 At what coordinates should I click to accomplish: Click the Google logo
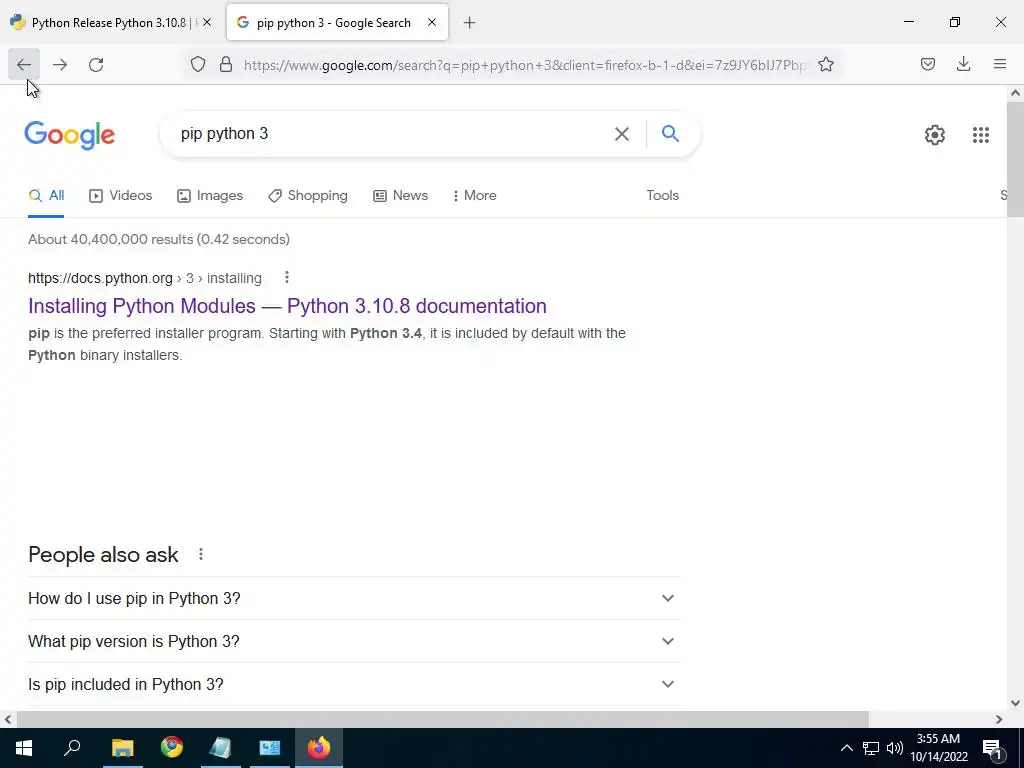click(70, 135)
